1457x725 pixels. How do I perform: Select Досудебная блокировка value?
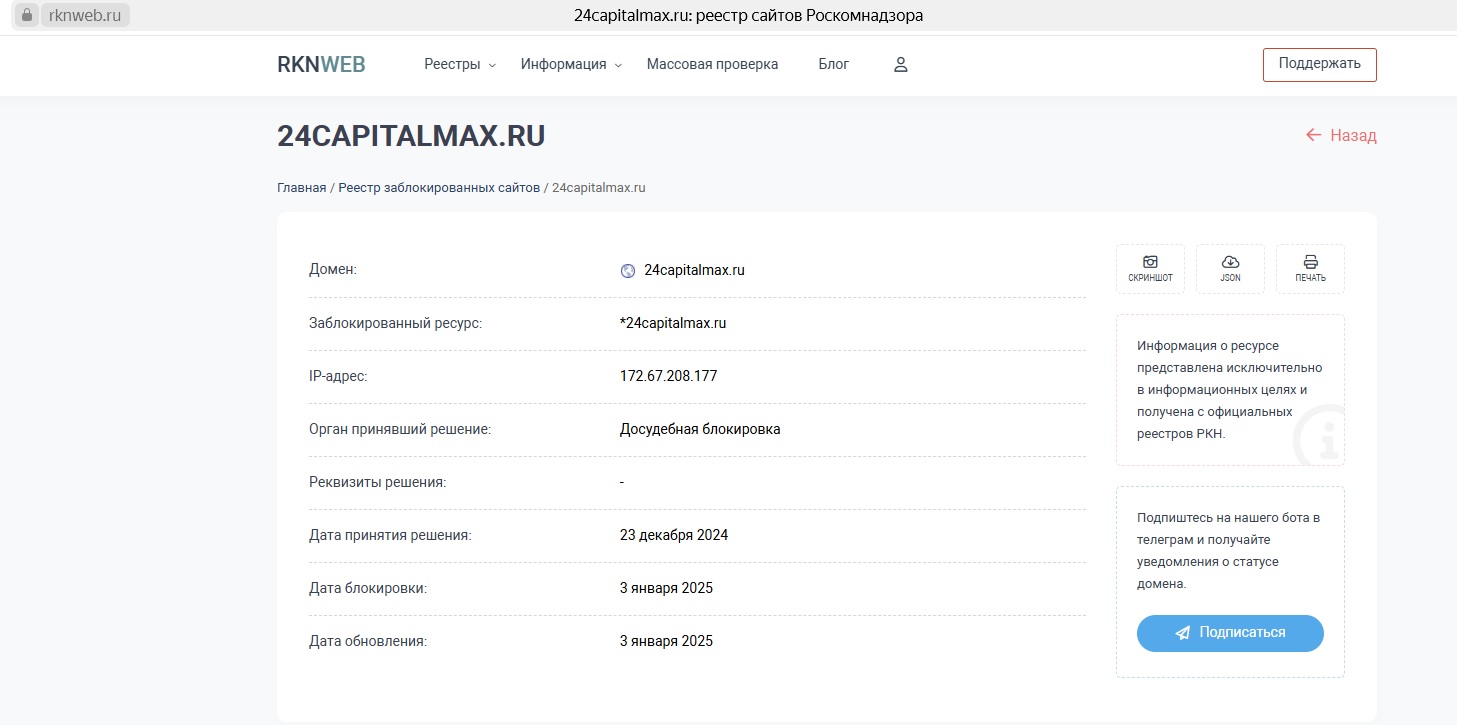pos(700,429)
